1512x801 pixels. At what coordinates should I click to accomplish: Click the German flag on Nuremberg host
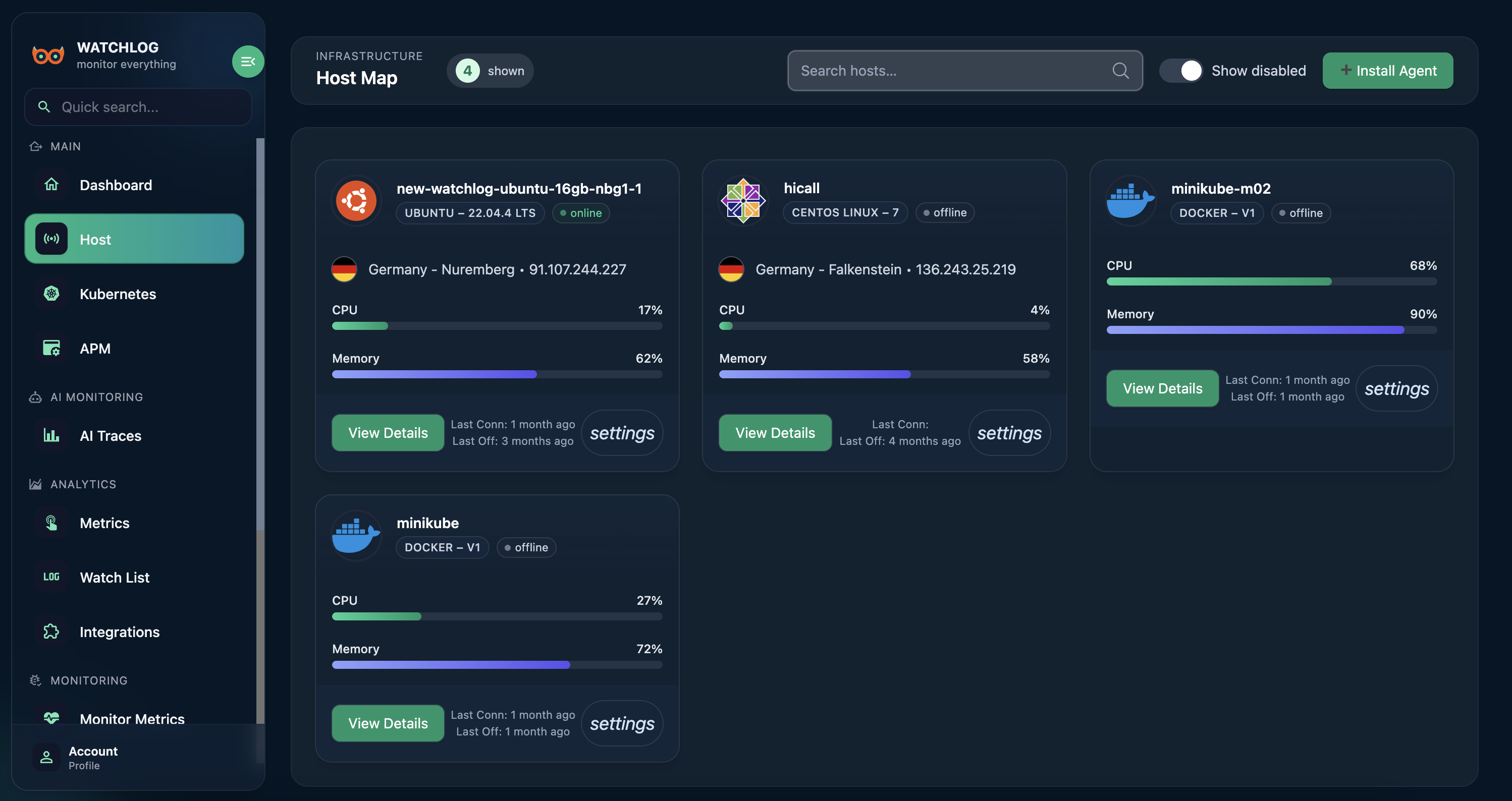click(x=344, y=269)
